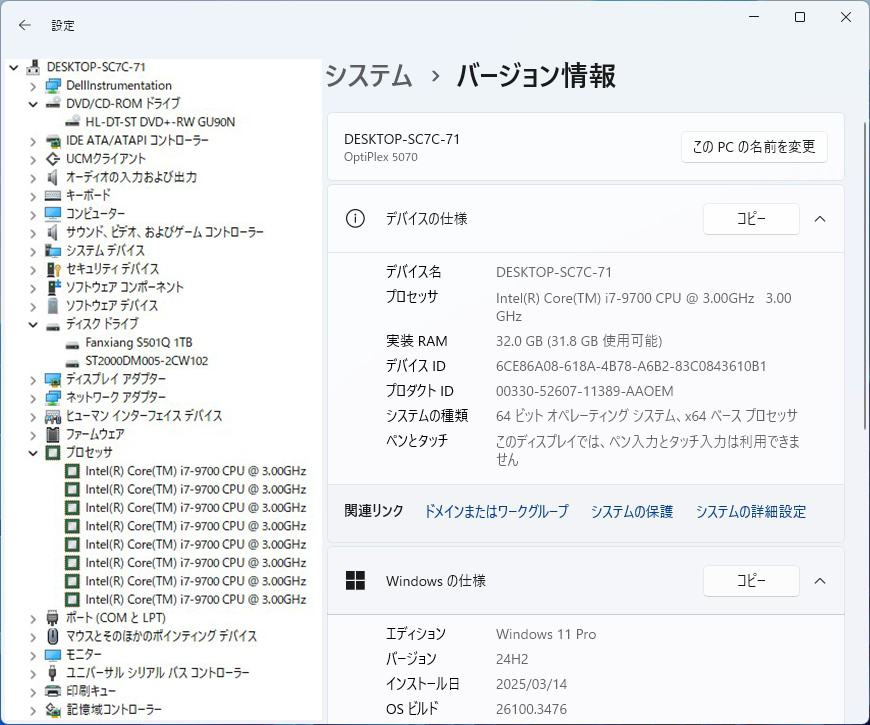
Task: Click the この PC の名前を変更 button
Action: pos(754,147)
